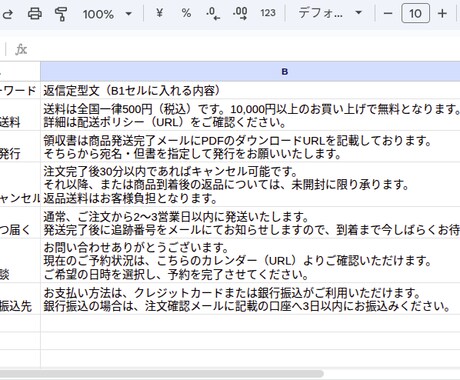Viewport: 460px width, 380px height.
Task: Select column A cell ending 発行
Action: pyautogui.click(x=20, y=146)
